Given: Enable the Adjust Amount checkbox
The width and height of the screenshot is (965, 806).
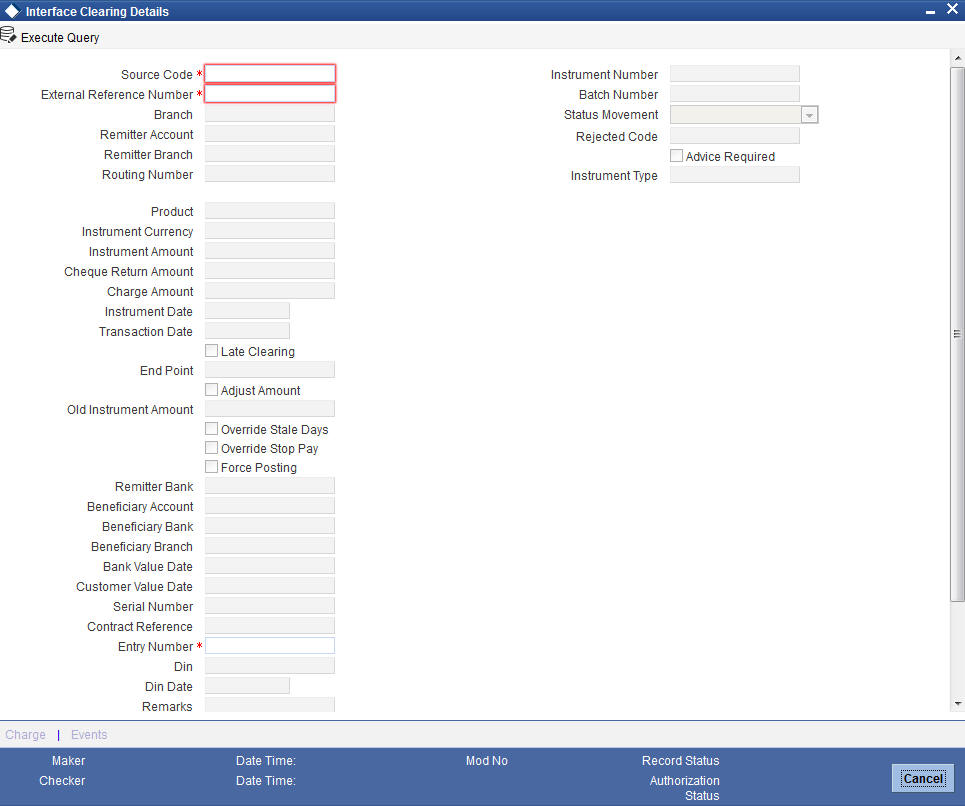Looking at the screenshot, I should point(211,389).
